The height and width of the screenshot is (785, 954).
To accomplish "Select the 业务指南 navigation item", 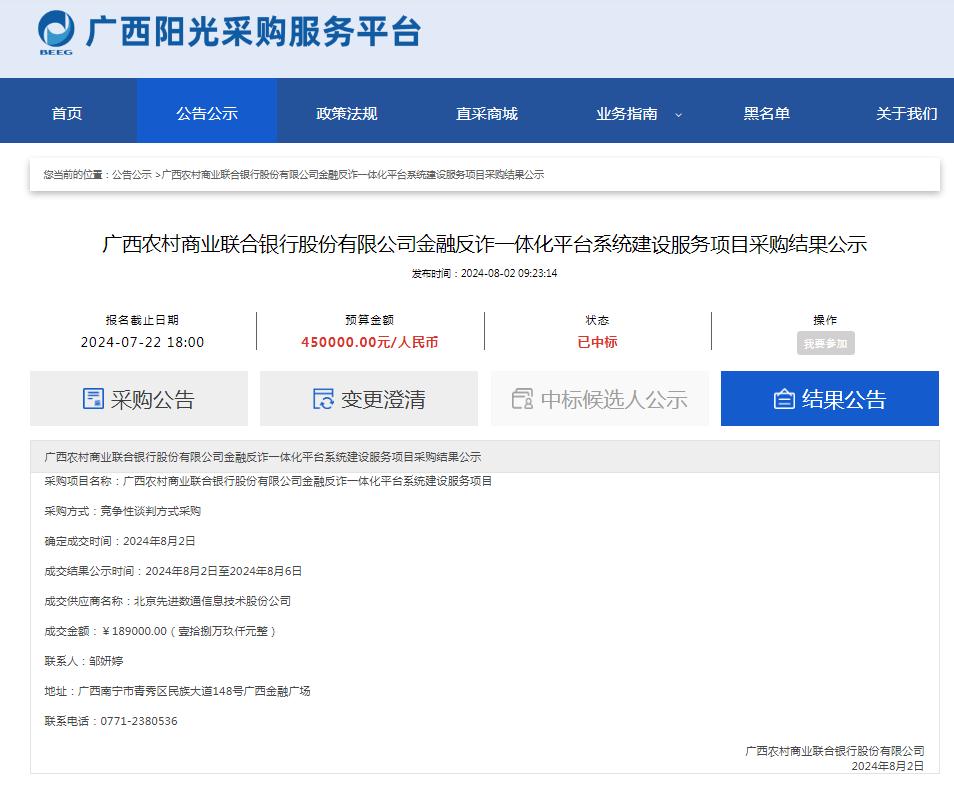I will pos(627,113).
